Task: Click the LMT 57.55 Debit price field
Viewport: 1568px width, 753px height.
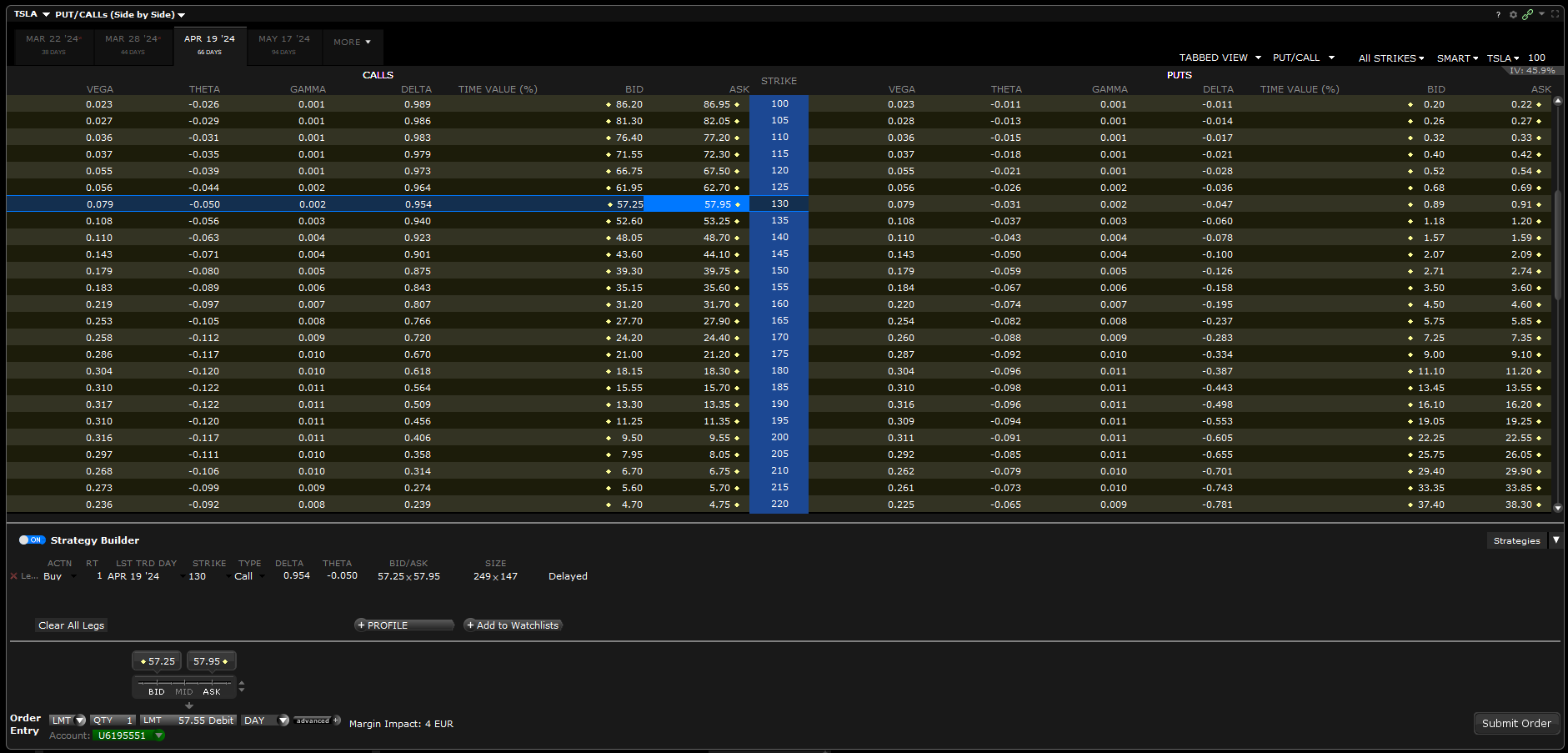Action: 189,720
